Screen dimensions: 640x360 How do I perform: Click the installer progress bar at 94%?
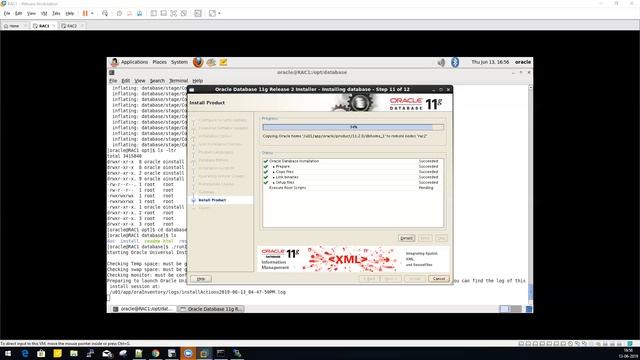coord(353,127)
